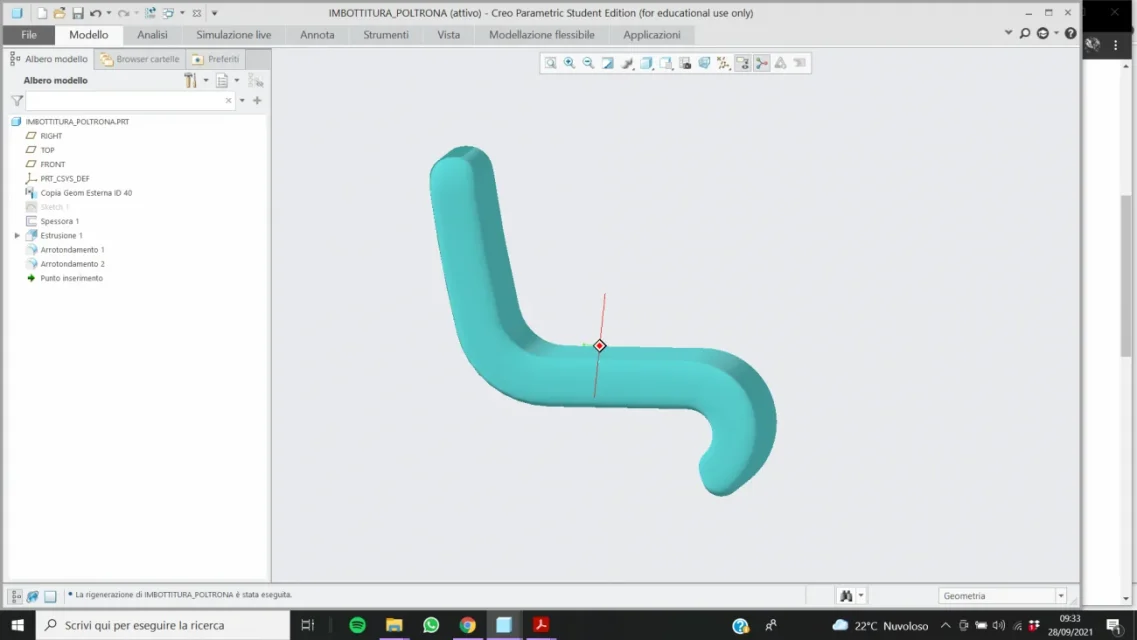
Task: Open the display style dropdown cube icon
Action: coord(646,63)
